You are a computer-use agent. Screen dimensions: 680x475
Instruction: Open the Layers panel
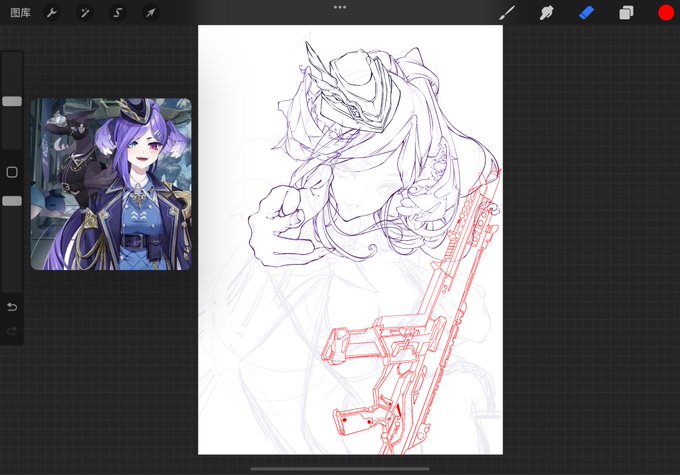(626, 13)
